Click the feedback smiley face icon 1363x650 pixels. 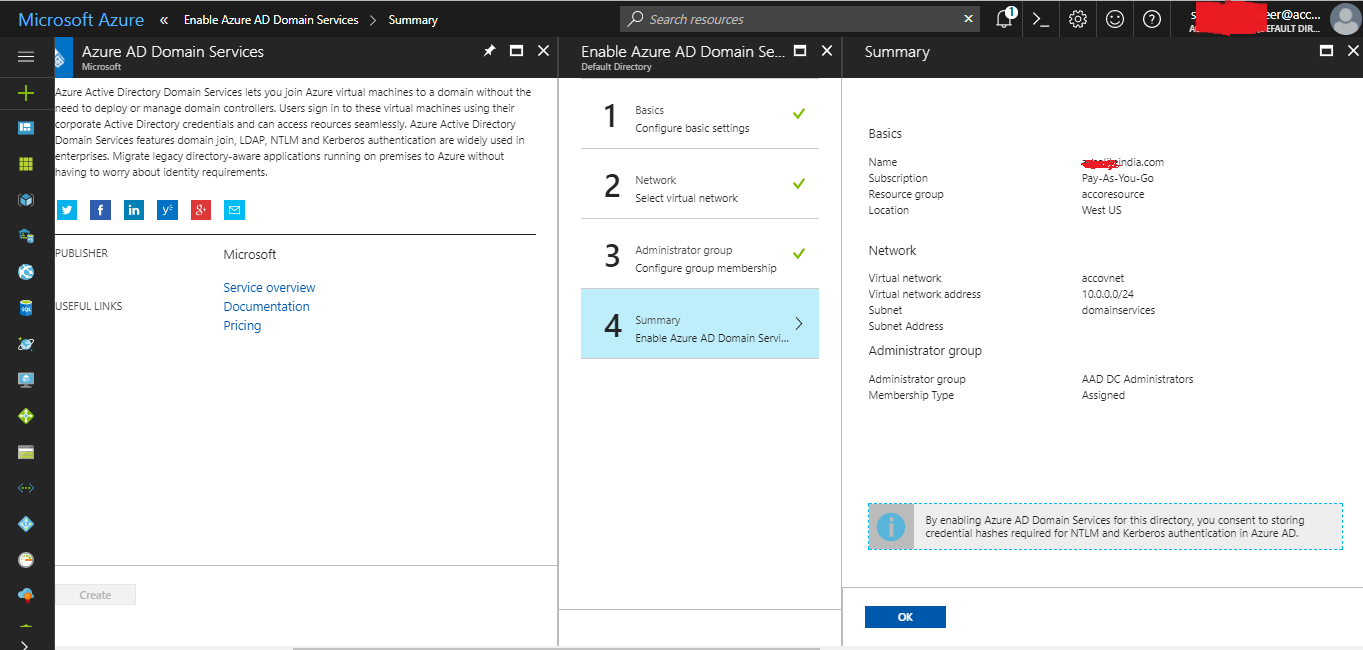(1114, 19)
